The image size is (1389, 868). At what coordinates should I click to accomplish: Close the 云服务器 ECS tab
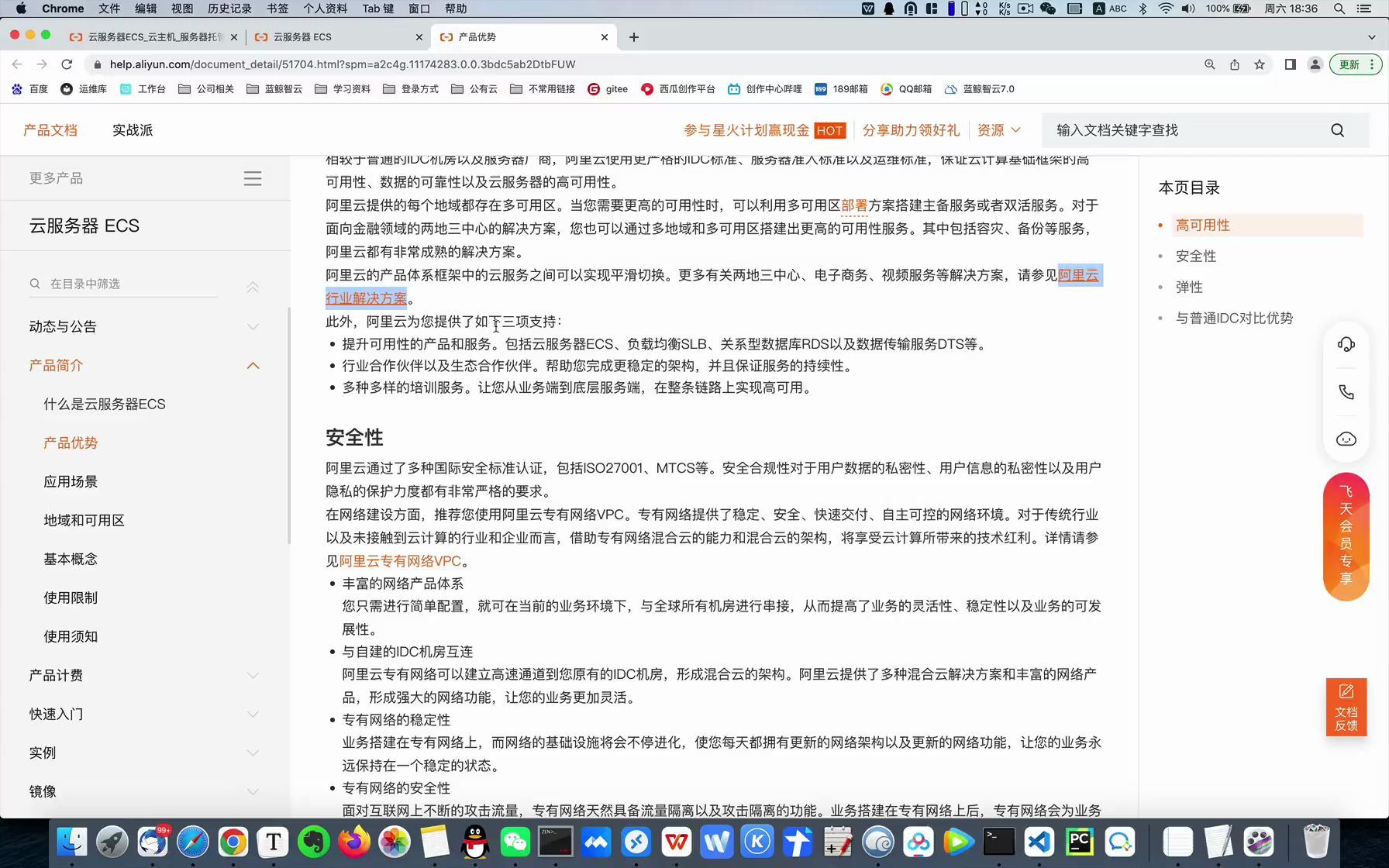[x=419, y=37]
